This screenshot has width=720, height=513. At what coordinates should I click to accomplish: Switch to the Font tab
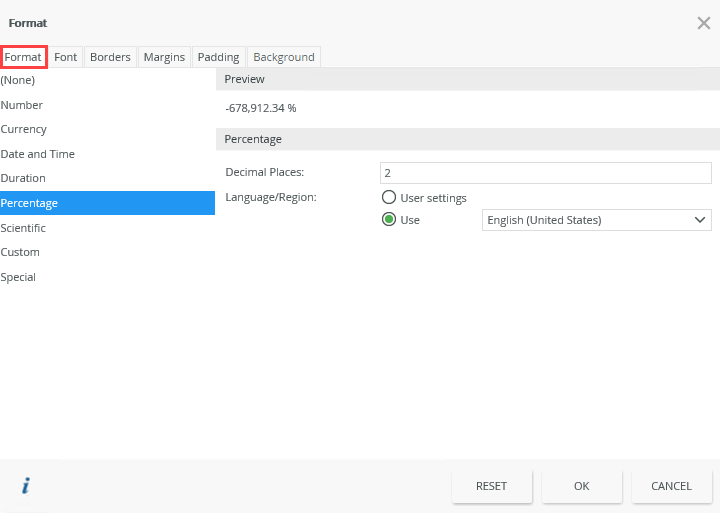click(x=66, y=57)
